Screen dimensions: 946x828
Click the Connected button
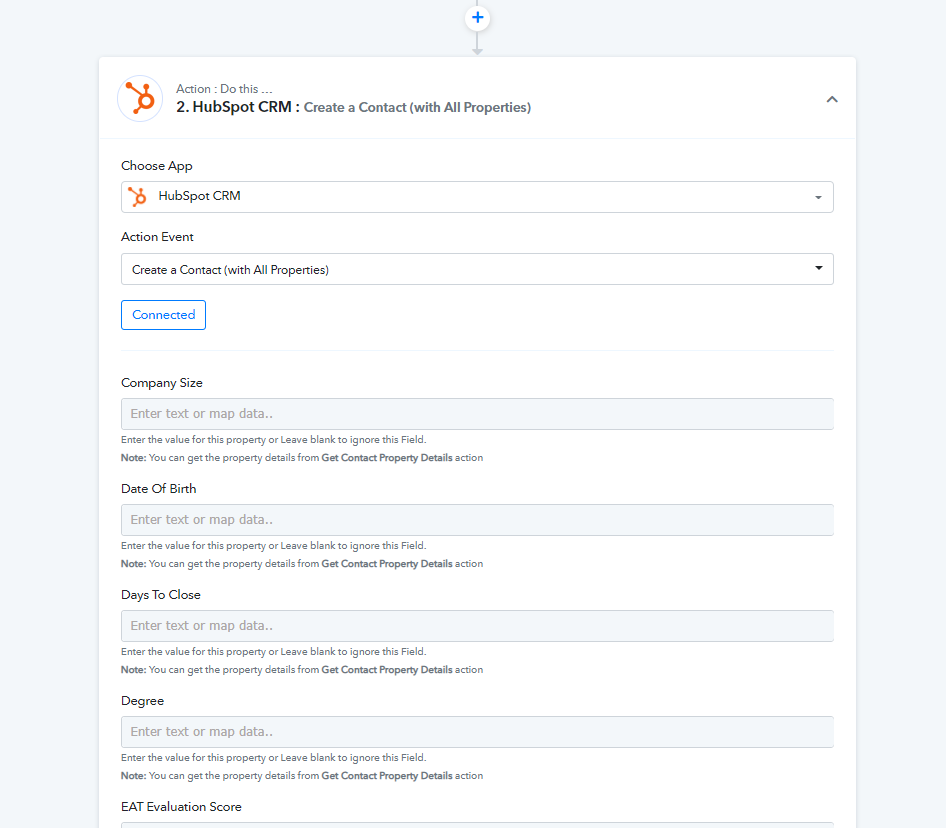(163, 315)
